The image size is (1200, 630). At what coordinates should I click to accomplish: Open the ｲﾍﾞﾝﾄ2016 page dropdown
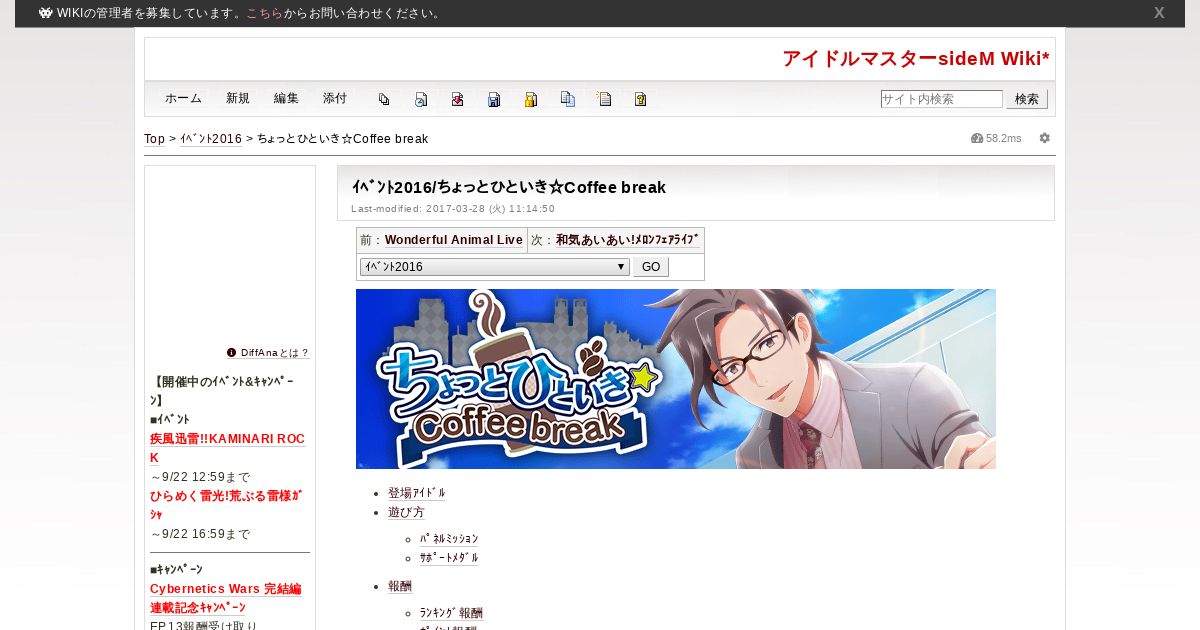coord(495,267)
